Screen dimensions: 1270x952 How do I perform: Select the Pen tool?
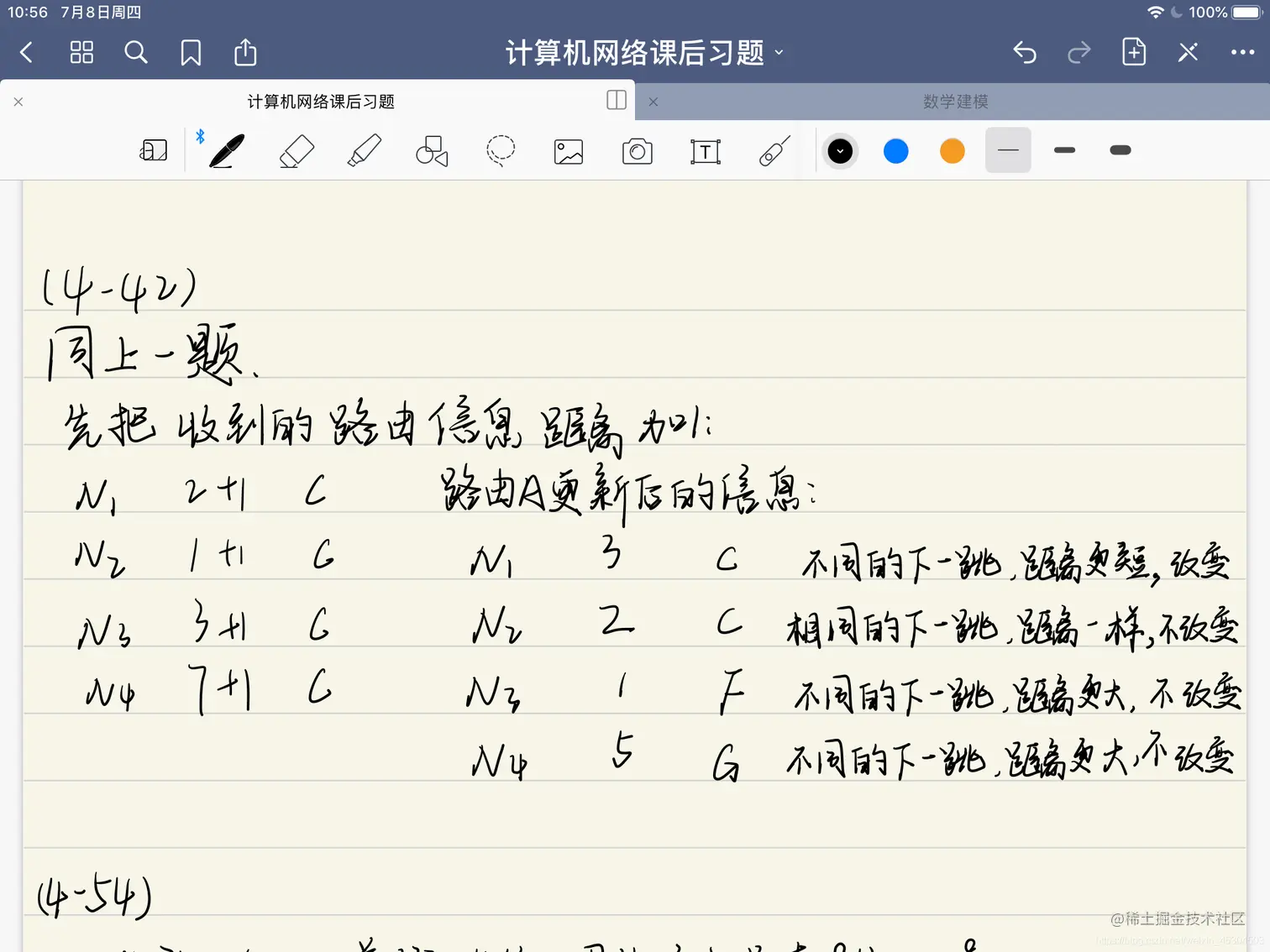point(225,150)
